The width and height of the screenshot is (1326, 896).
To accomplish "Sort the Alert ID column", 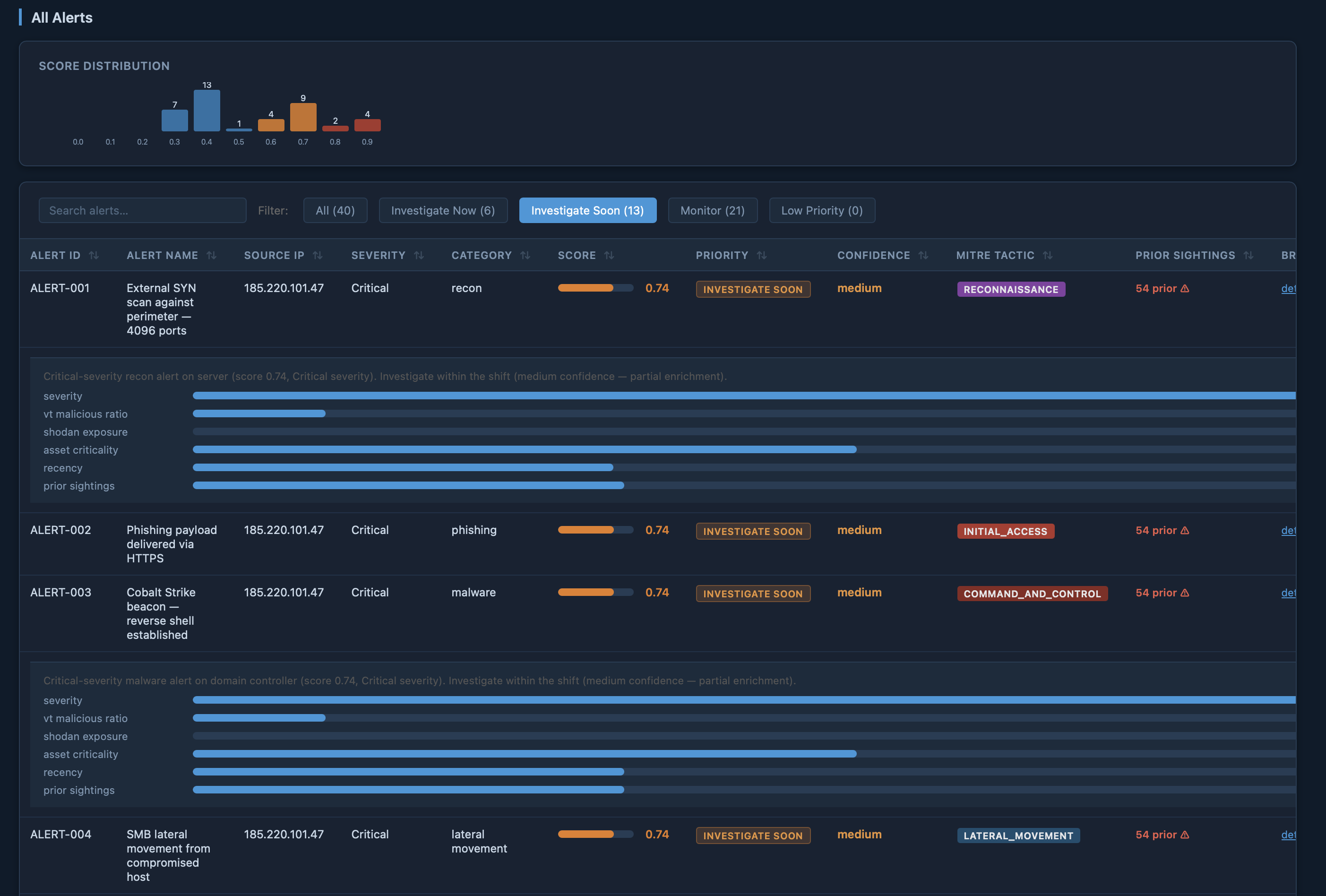I will tap(96, 255).
